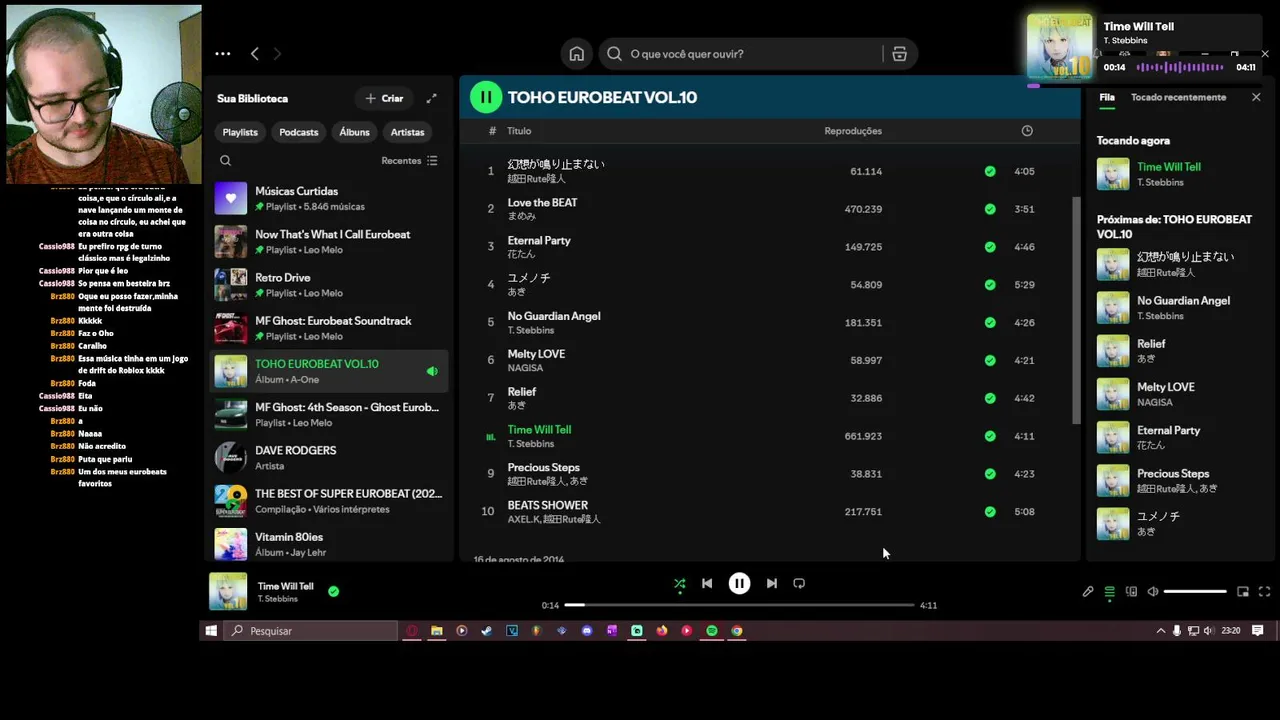This screenshot has width=1280, height=720.
Task: Toggle repeat mode in the player
Action: coord(799,584)
